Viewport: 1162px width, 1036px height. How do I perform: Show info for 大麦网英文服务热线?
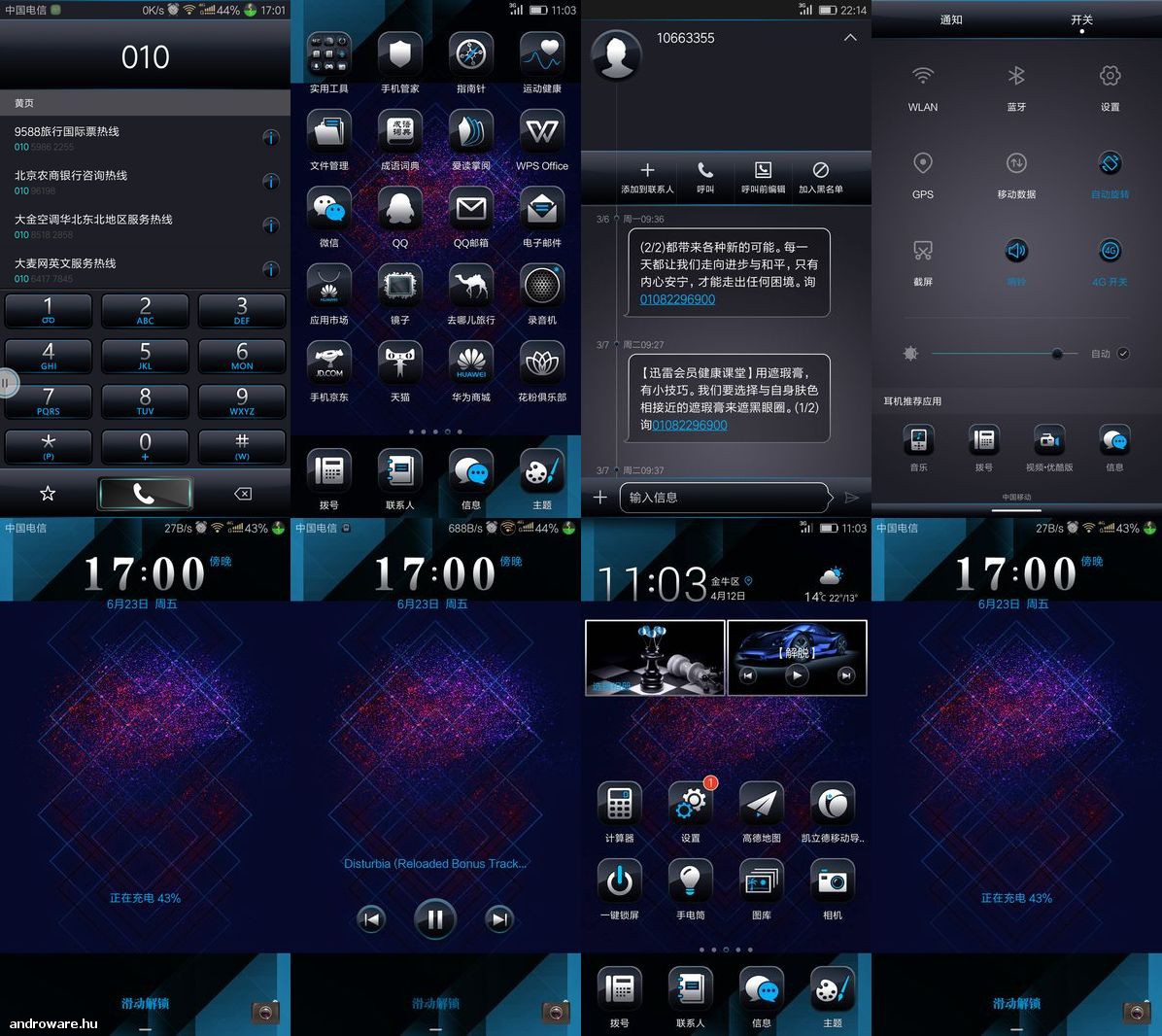coord(271,269)
